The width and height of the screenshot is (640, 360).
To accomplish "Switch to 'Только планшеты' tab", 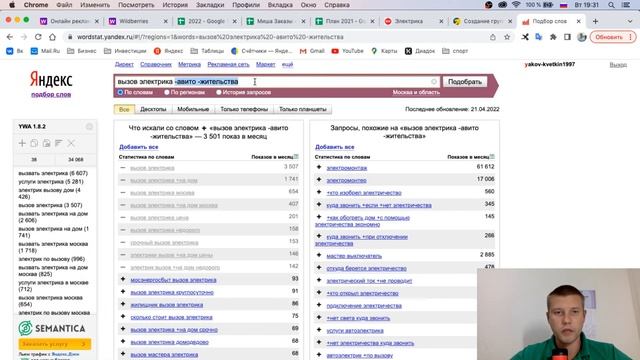I will (302, 109).
